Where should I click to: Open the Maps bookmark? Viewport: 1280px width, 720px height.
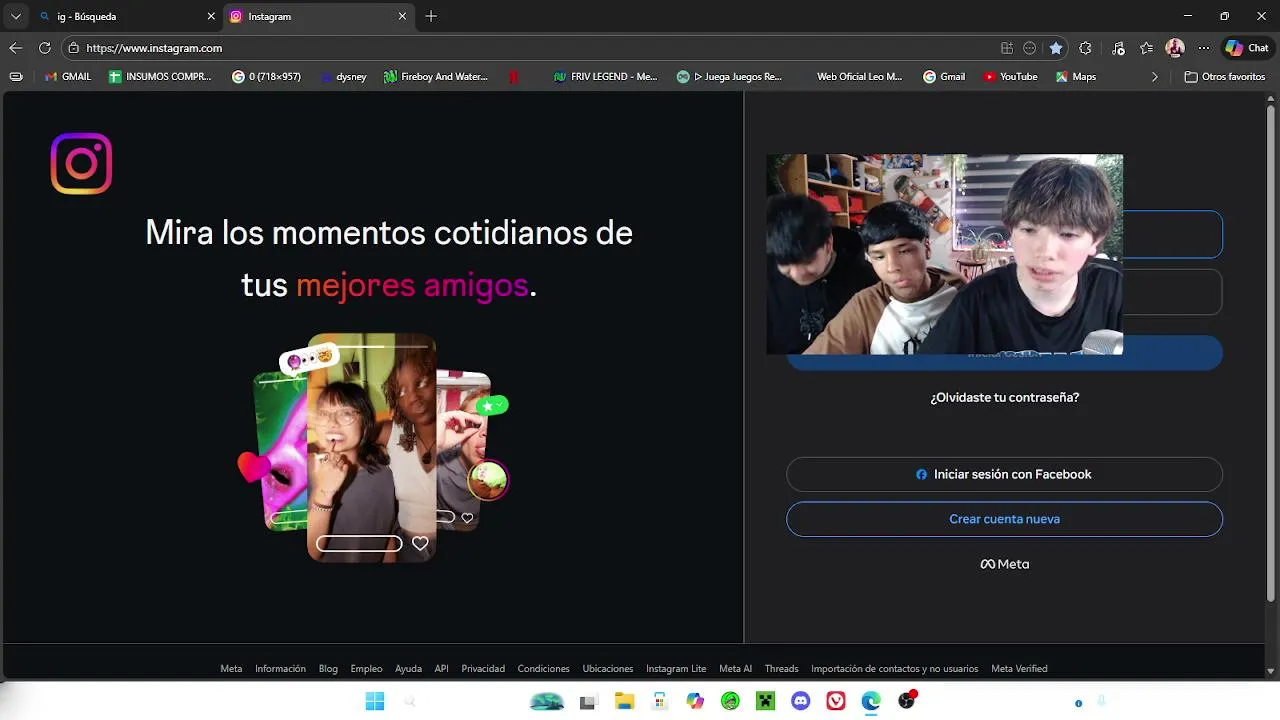pos(1076,77)
